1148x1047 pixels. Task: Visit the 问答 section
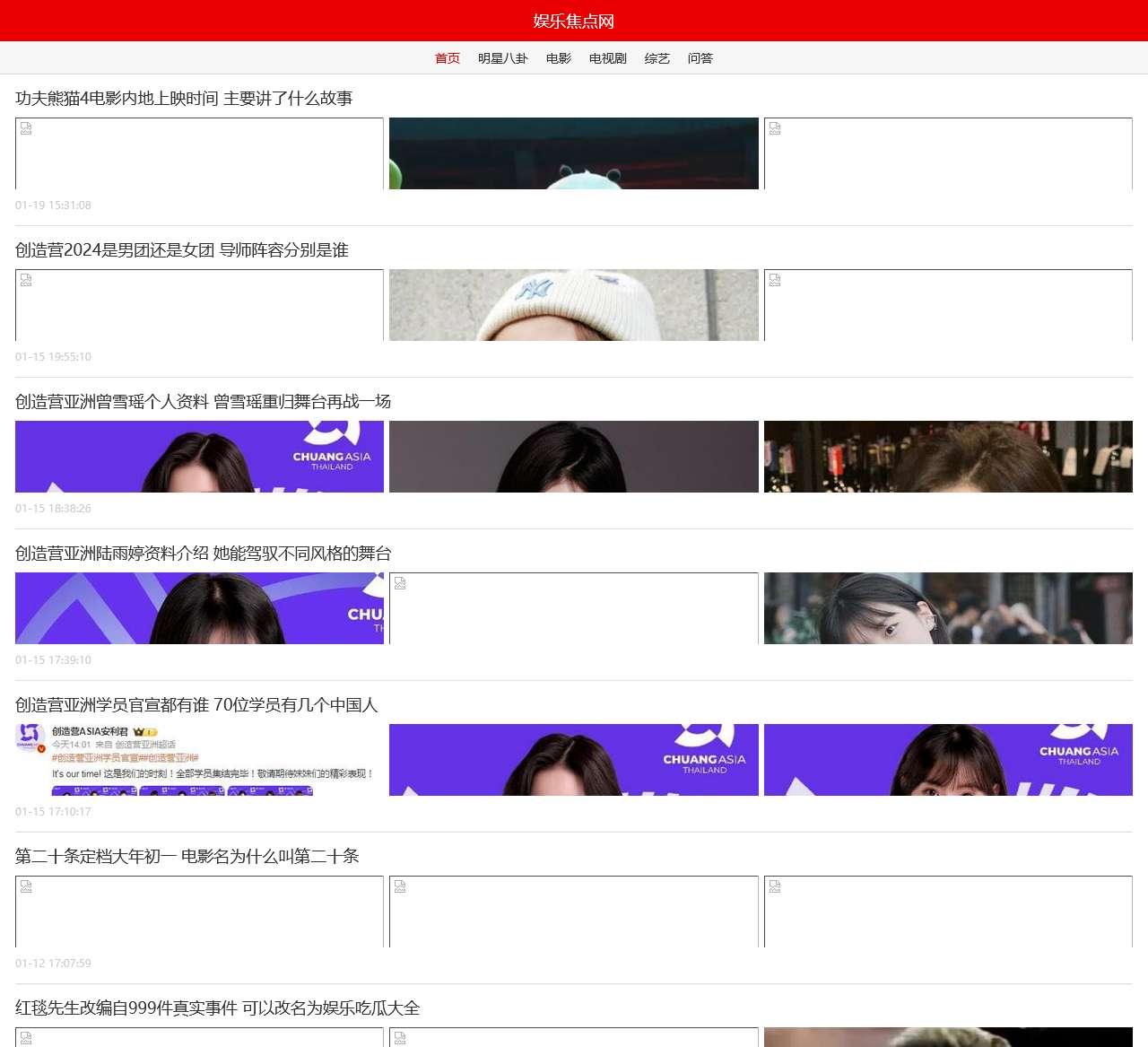[x=700, y=58]
